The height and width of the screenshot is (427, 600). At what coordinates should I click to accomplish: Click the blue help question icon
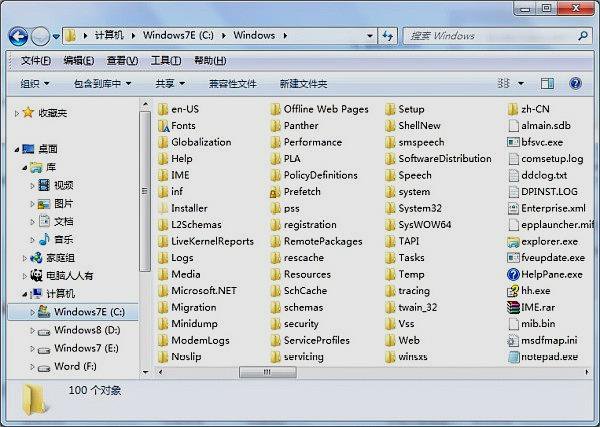[575, 83]
